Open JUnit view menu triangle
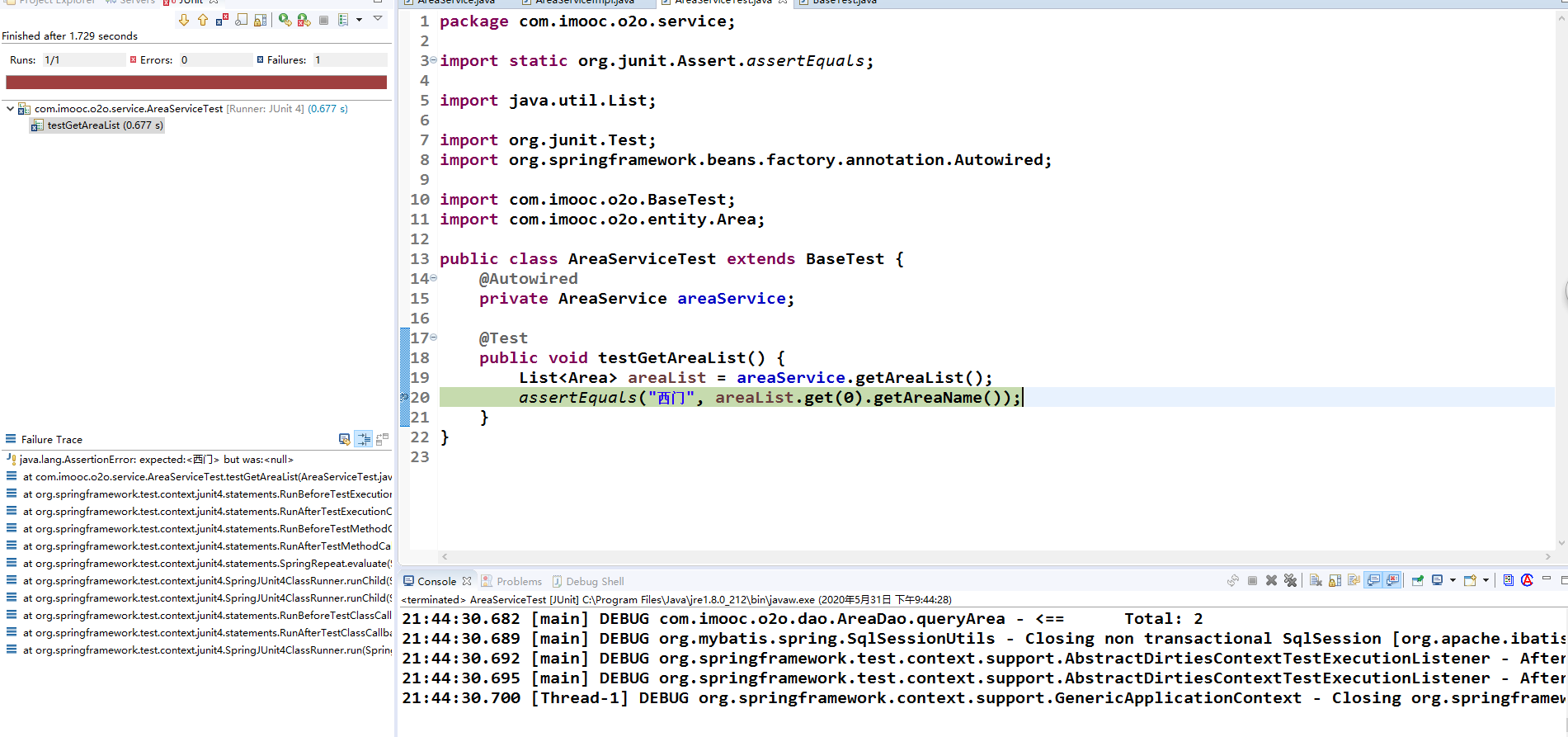Image resolution: width=1568 pixels, height=737 pixels. [378, 18]
